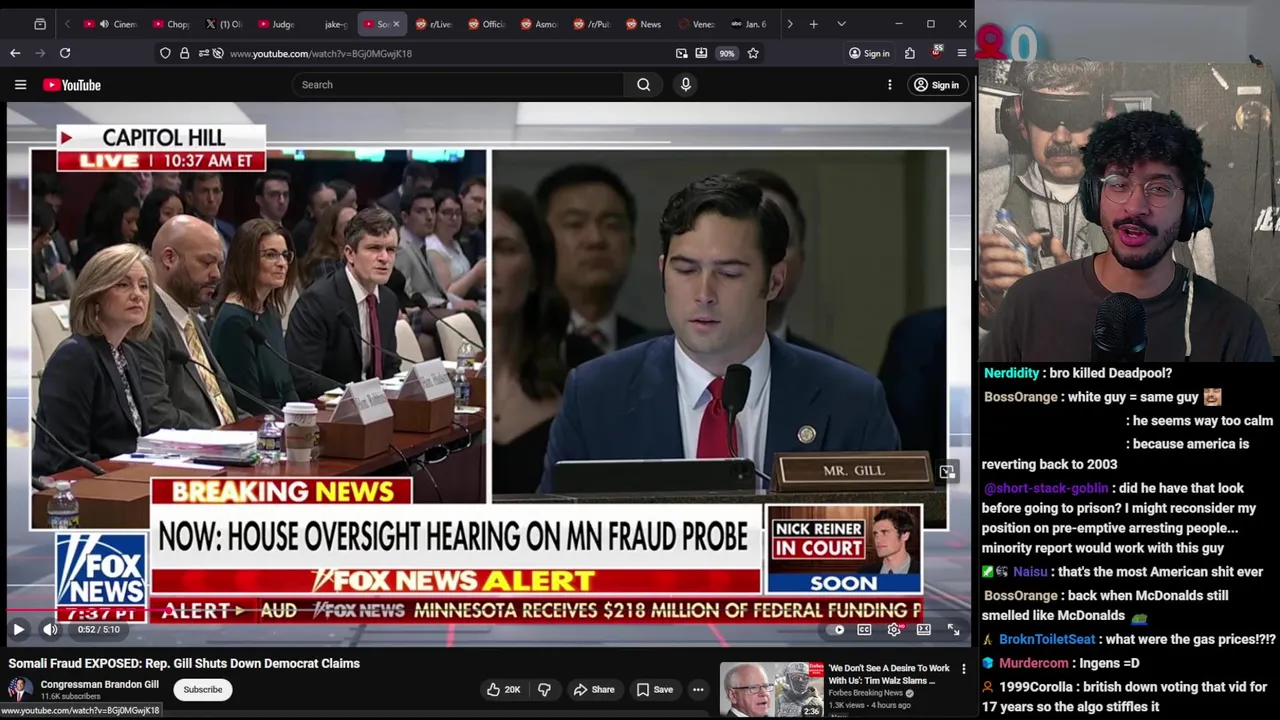The height and width of the screenshot is (720, 1280).
Task: Click the Brandon Gill channel avatar
Action: click(x=20, y=689)
